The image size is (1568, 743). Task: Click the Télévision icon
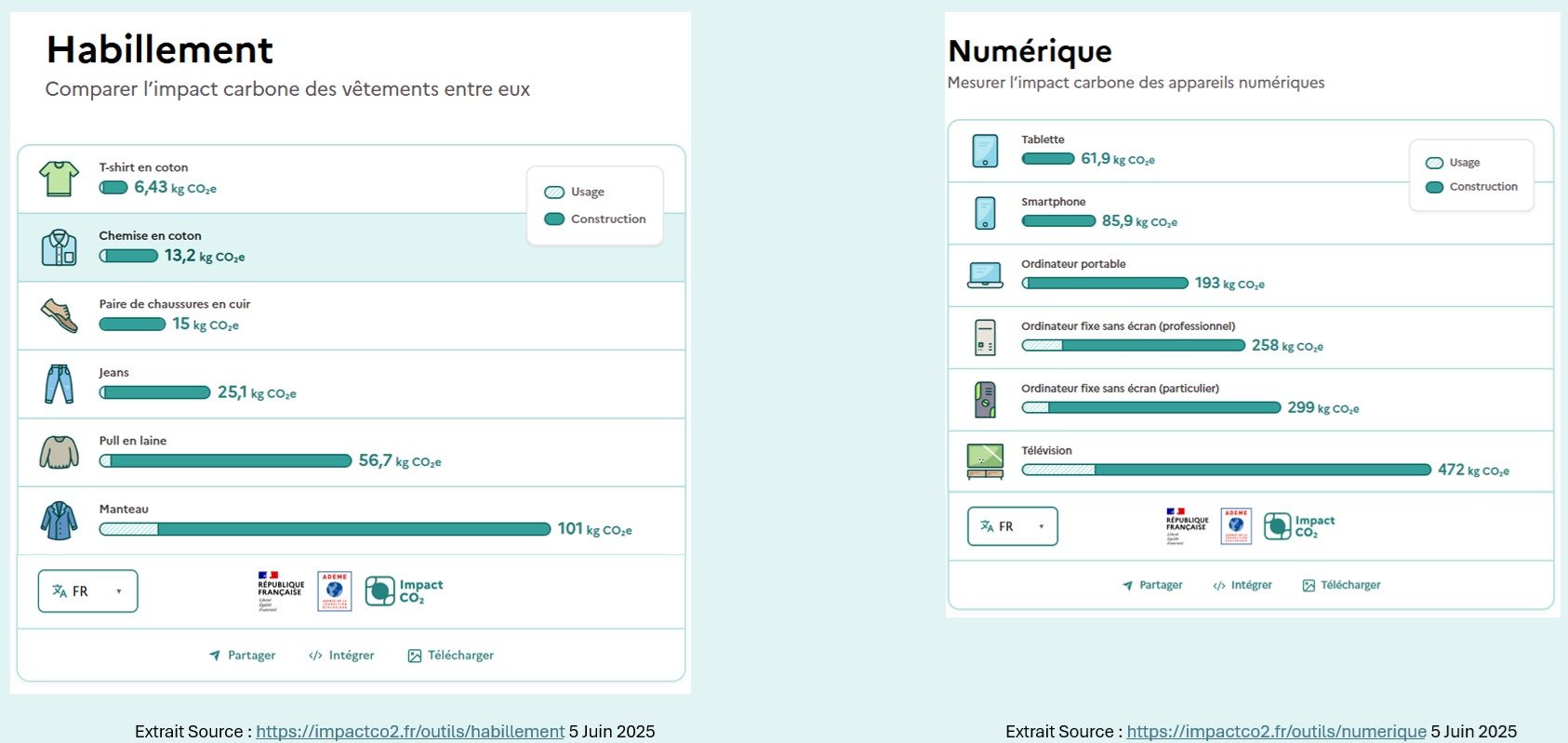click(985, 461)
